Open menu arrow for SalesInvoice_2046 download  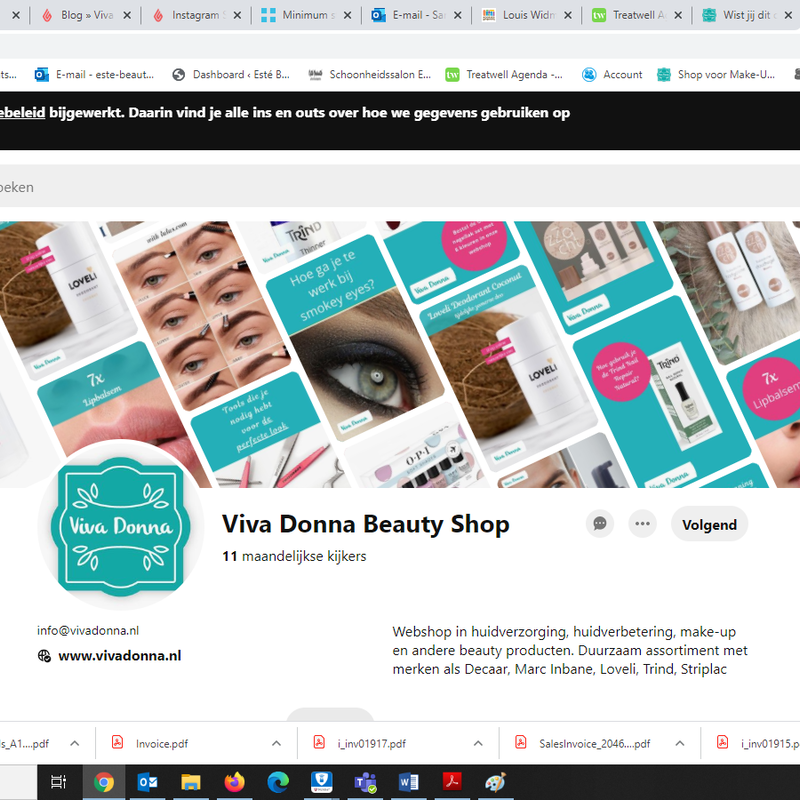(680, 743)
